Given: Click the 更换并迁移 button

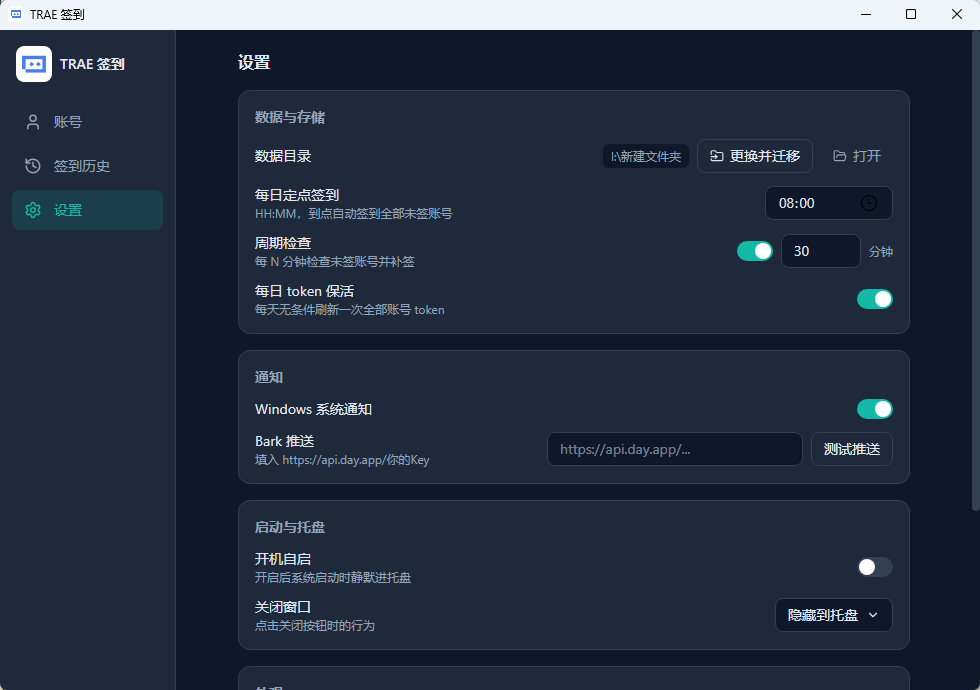Looking at the screenshot, I should (x=755, y=156).
